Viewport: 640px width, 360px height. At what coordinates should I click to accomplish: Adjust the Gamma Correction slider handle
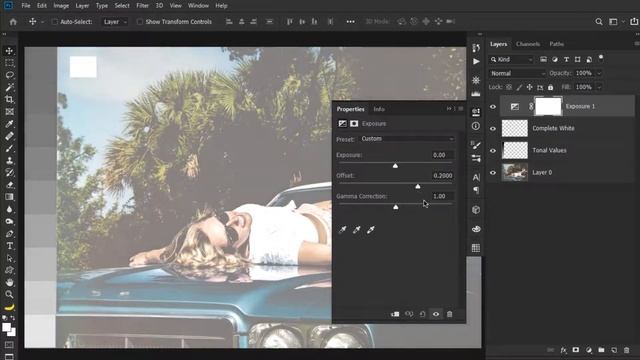pos(396,207)
